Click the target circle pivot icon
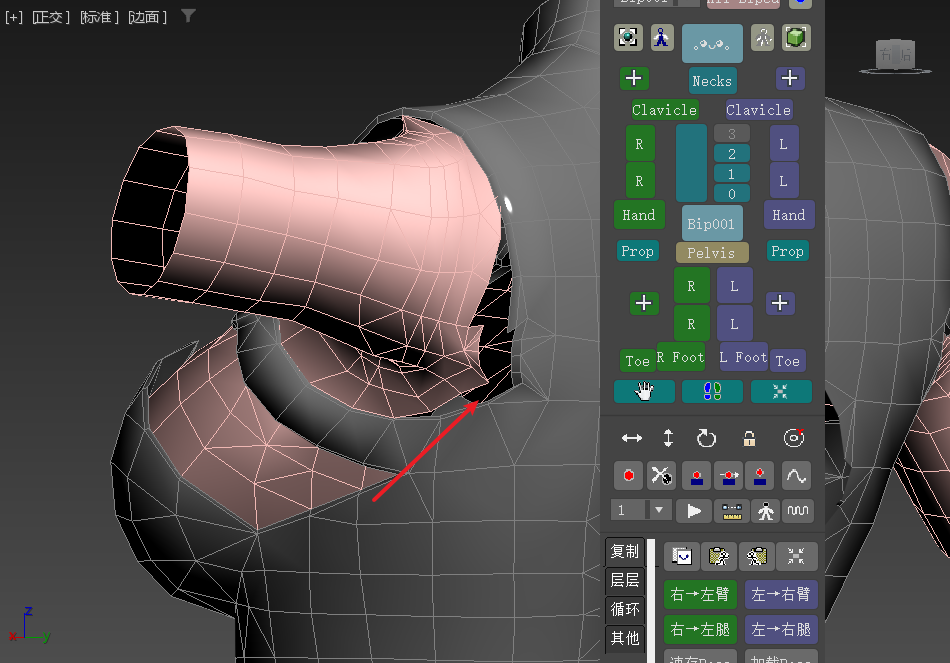This screenshot has height=663, width=950. (794, 438)
